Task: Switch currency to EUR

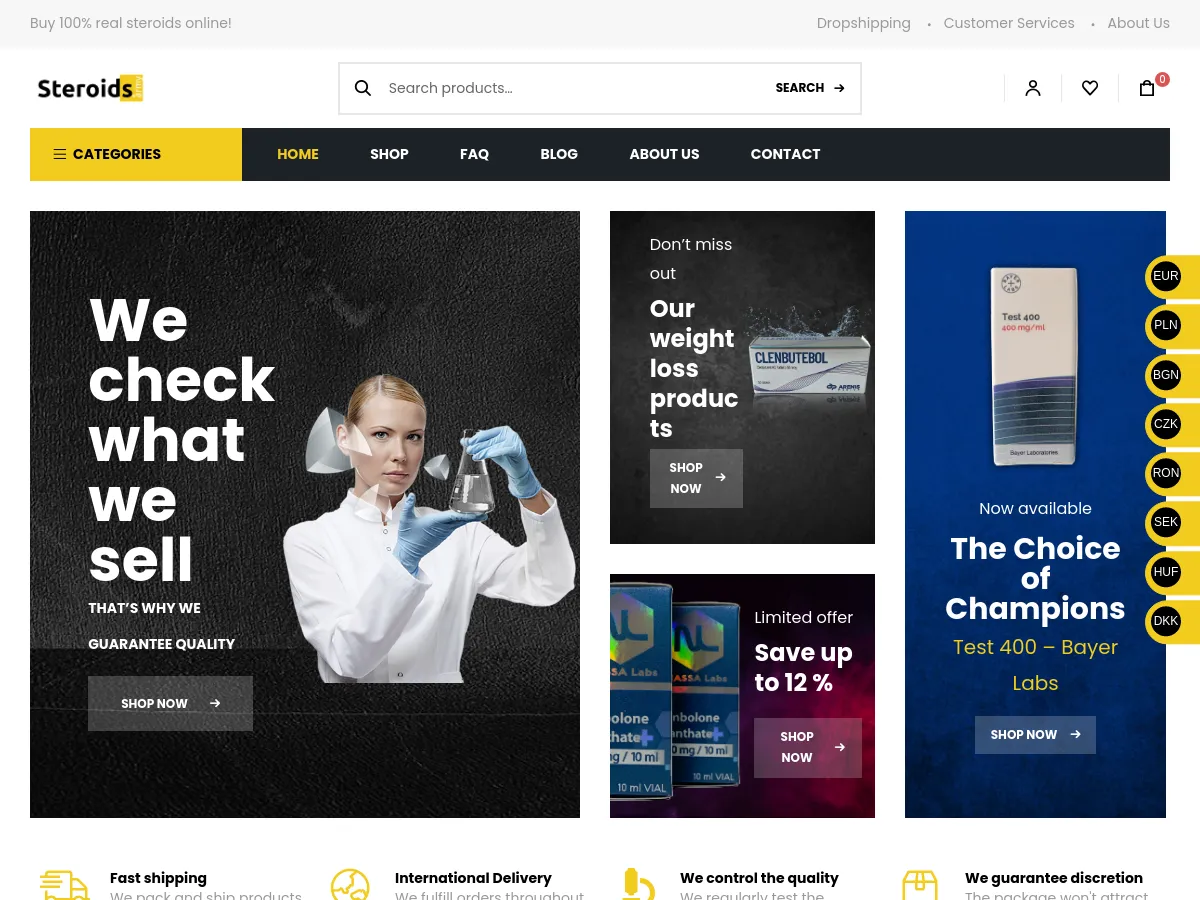Action: click(x=1166, y=276)
